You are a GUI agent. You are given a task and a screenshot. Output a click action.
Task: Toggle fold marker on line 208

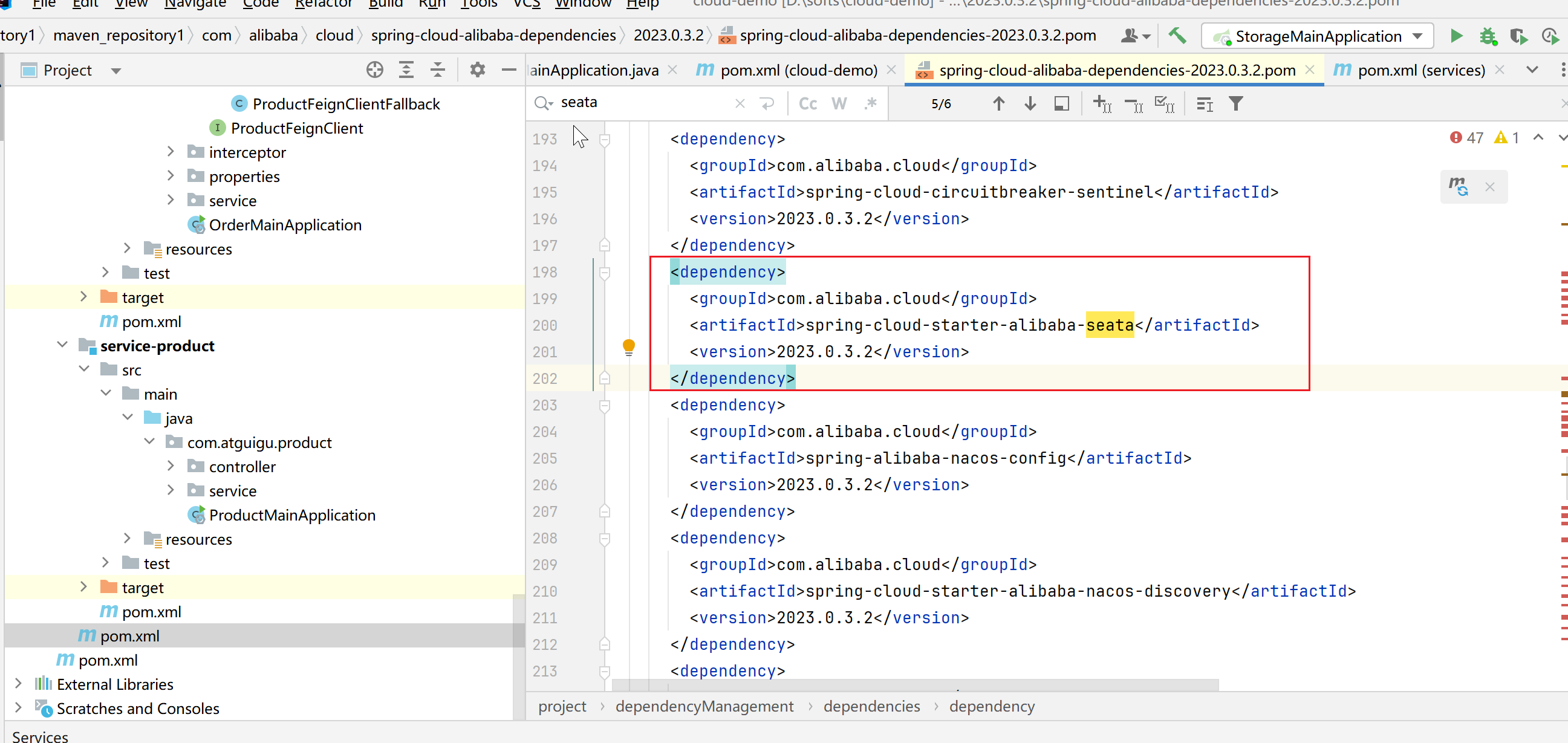click(x=605, y=539)
